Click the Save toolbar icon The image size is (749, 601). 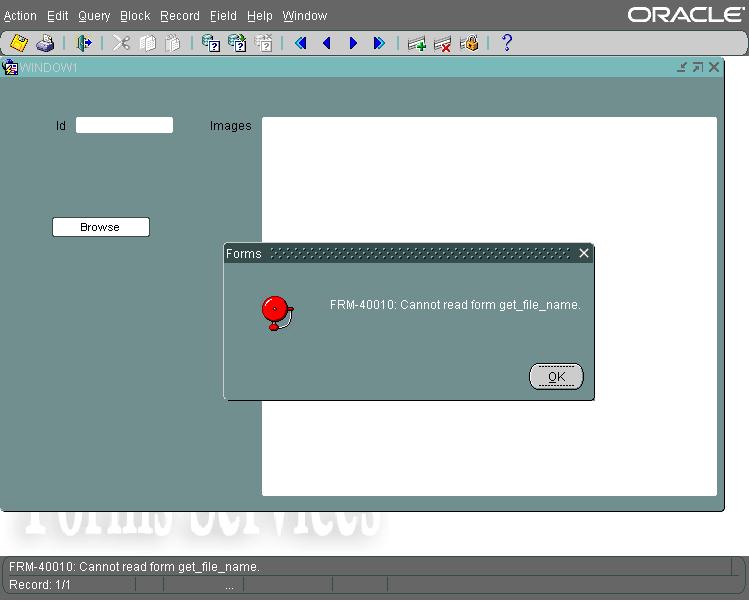18,43
